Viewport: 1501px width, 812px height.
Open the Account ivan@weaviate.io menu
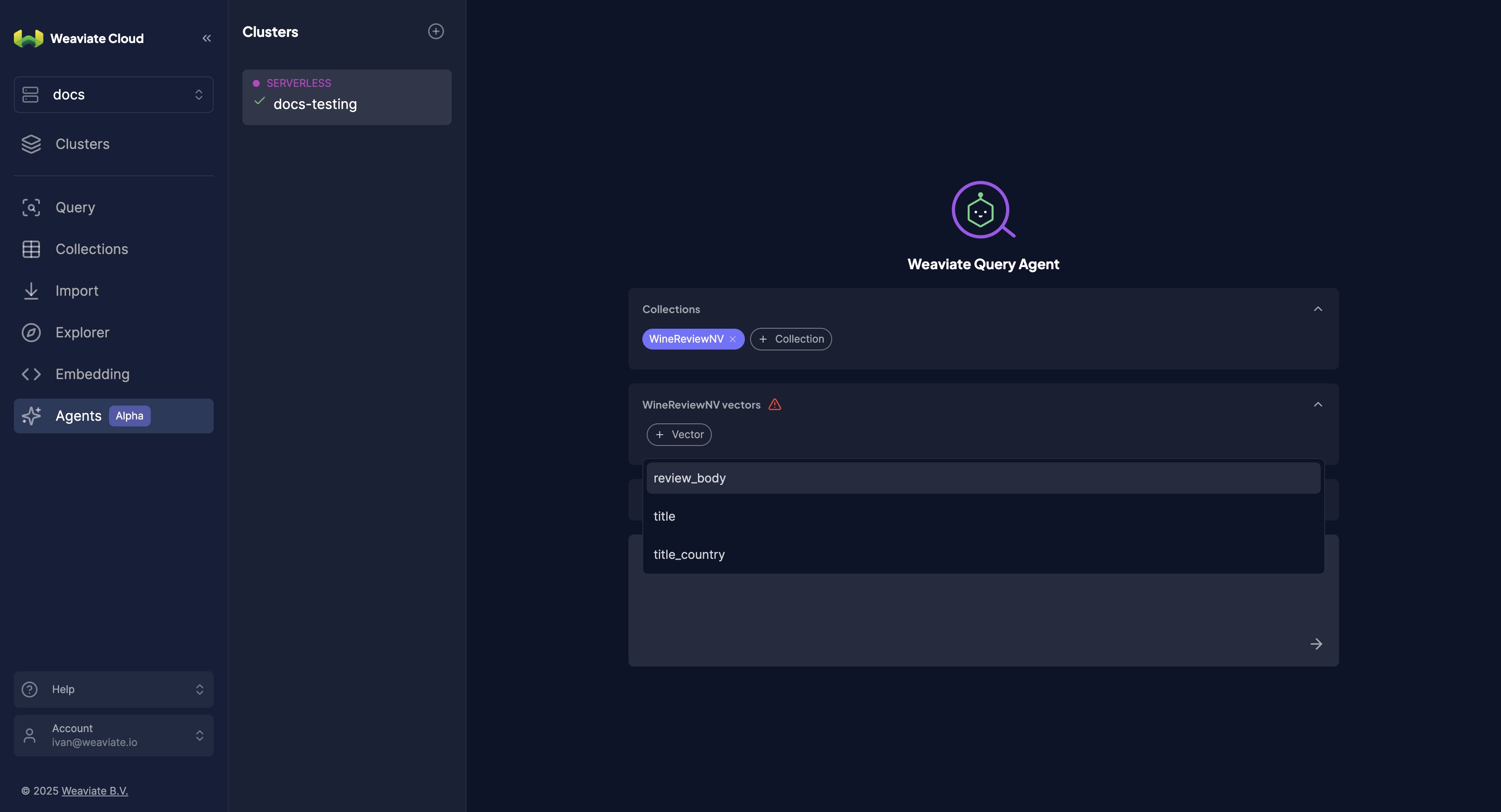pyautogui.click(x=114, y=735)
